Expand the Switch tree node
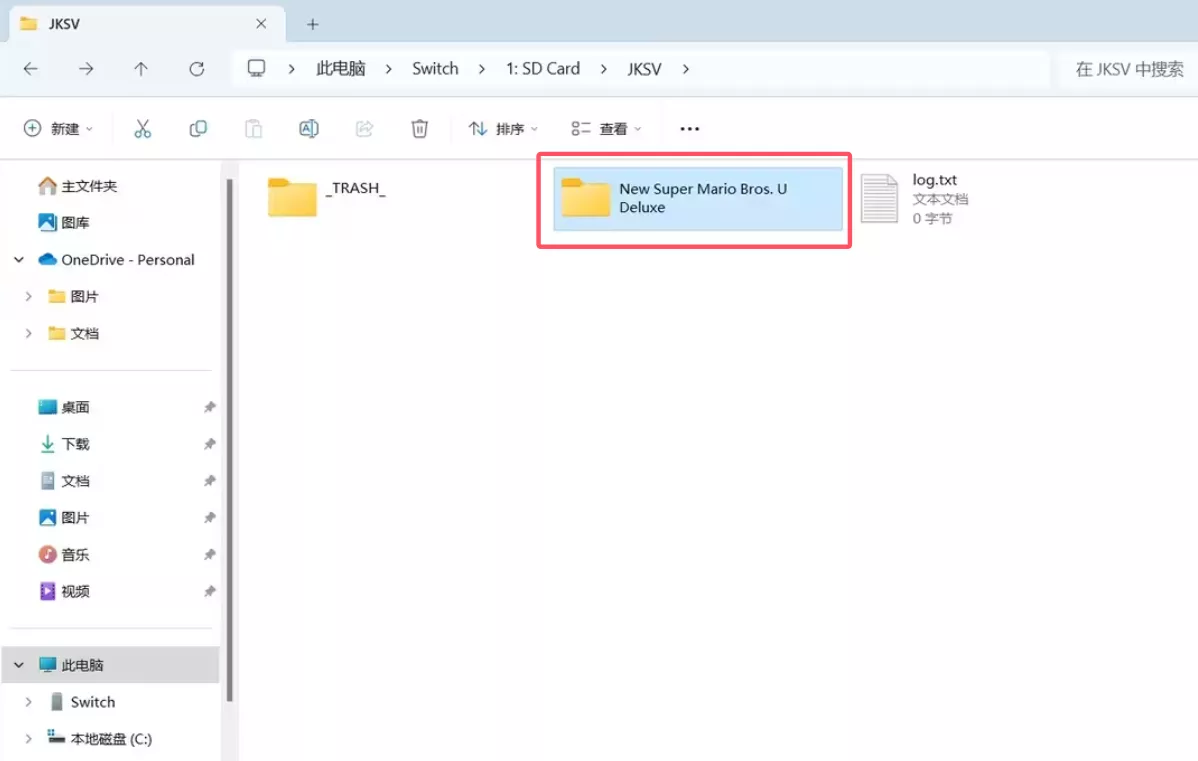 [28, 702]
